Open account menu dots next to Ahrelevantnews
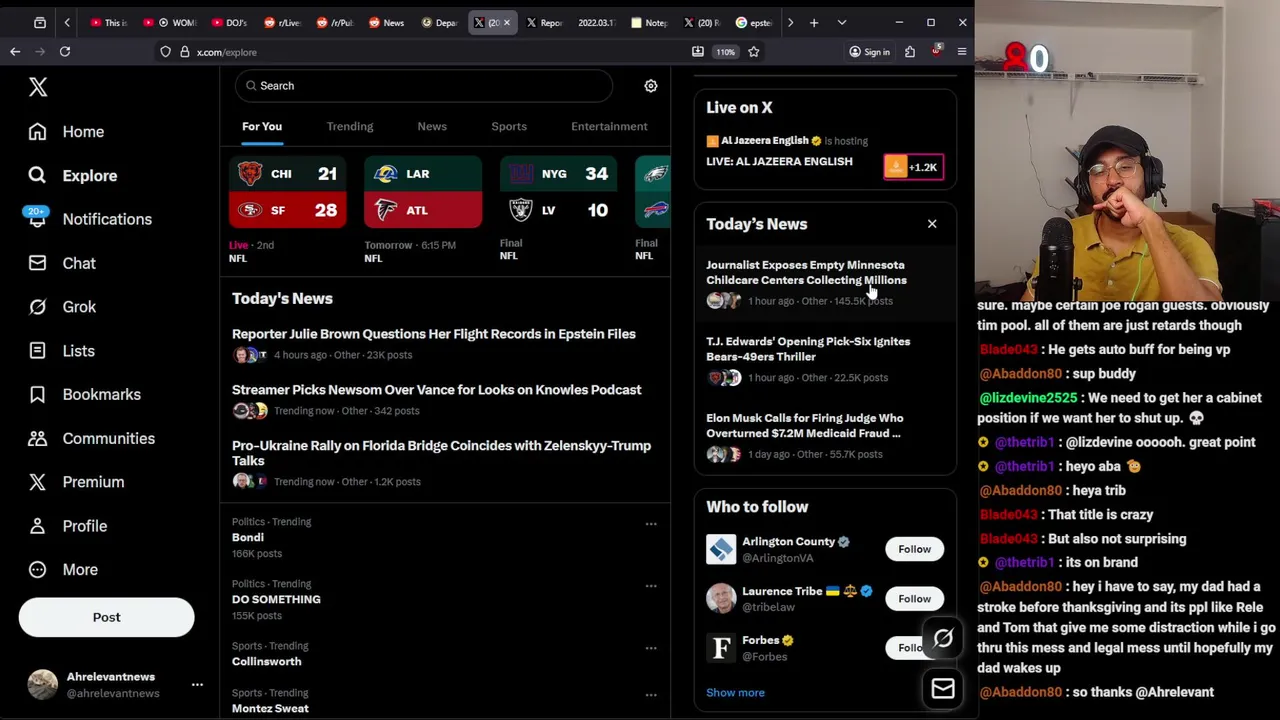 [197, 685]
